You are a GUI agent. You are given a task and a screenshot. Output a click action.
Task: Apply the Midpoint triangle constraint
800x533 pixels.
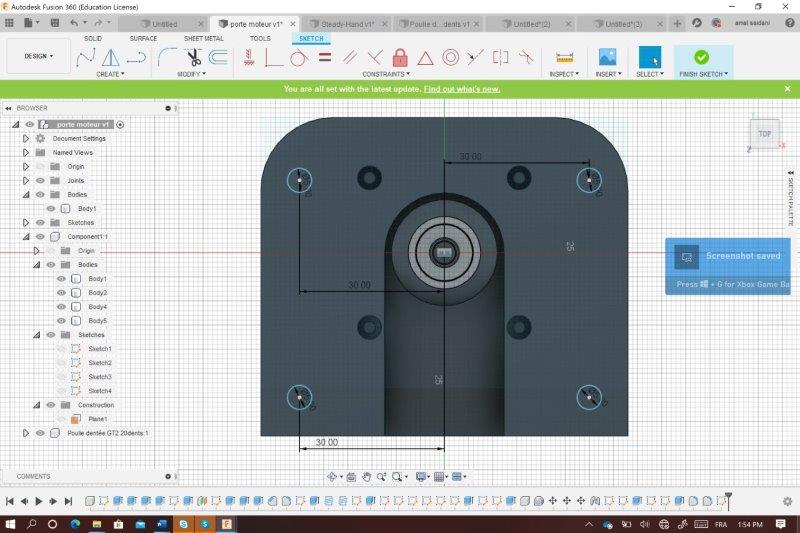[426, 58]
